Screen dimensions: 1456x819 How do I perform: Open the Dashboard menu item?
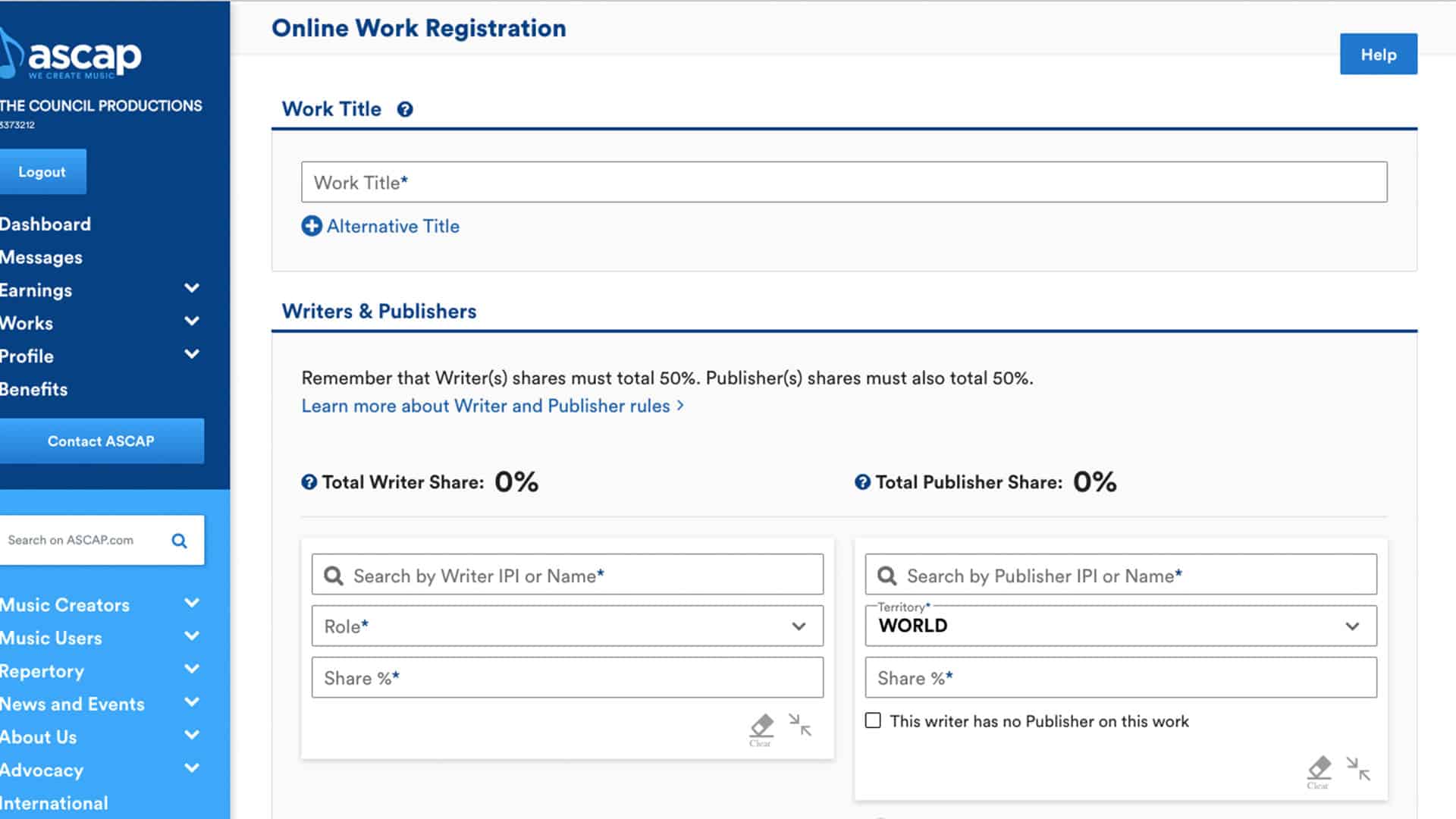tap(45, 224)
